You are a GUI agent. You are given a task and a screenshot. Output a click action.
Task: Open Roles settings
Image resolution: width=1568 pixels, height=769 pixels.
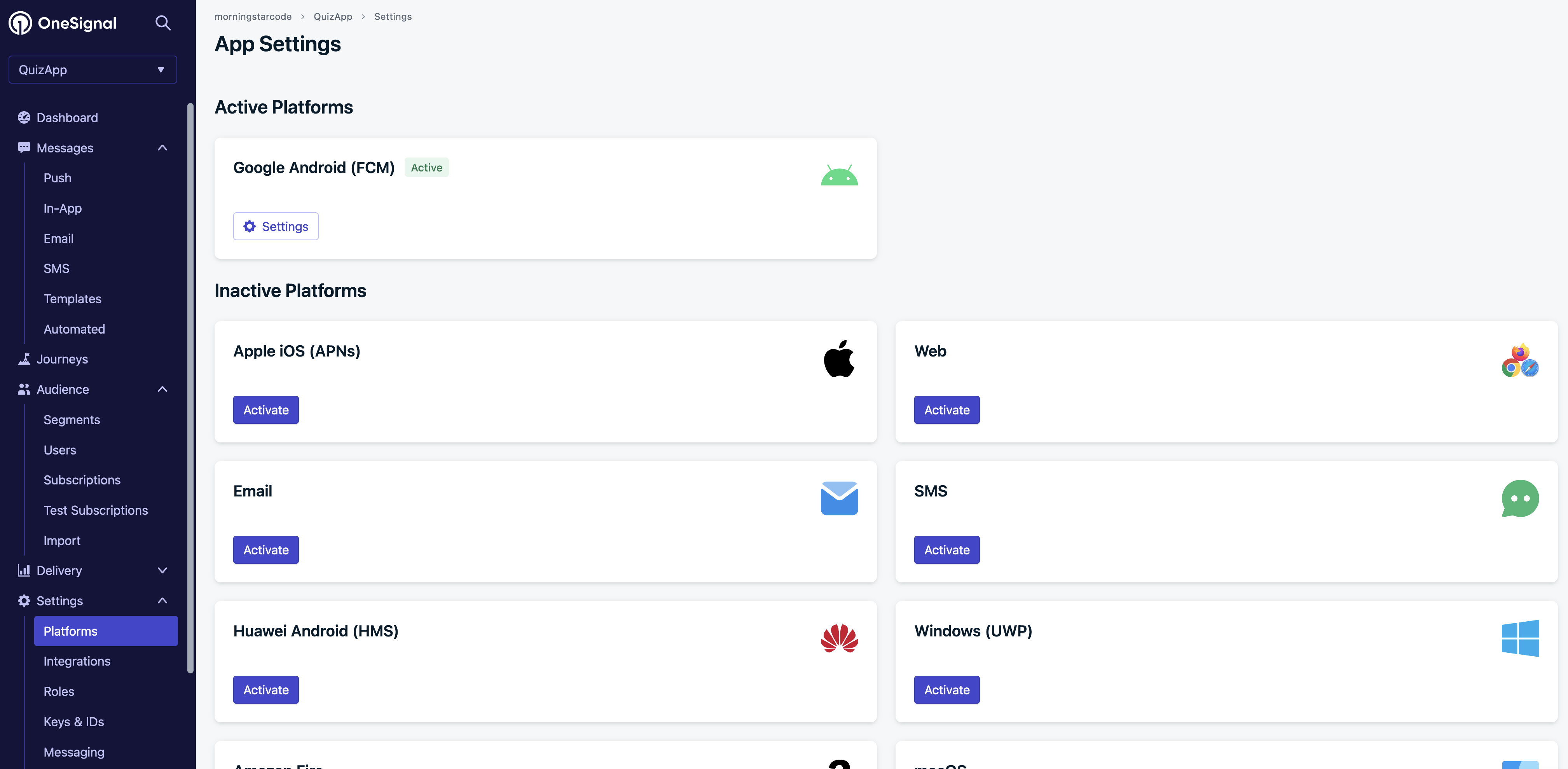[58, 692]
